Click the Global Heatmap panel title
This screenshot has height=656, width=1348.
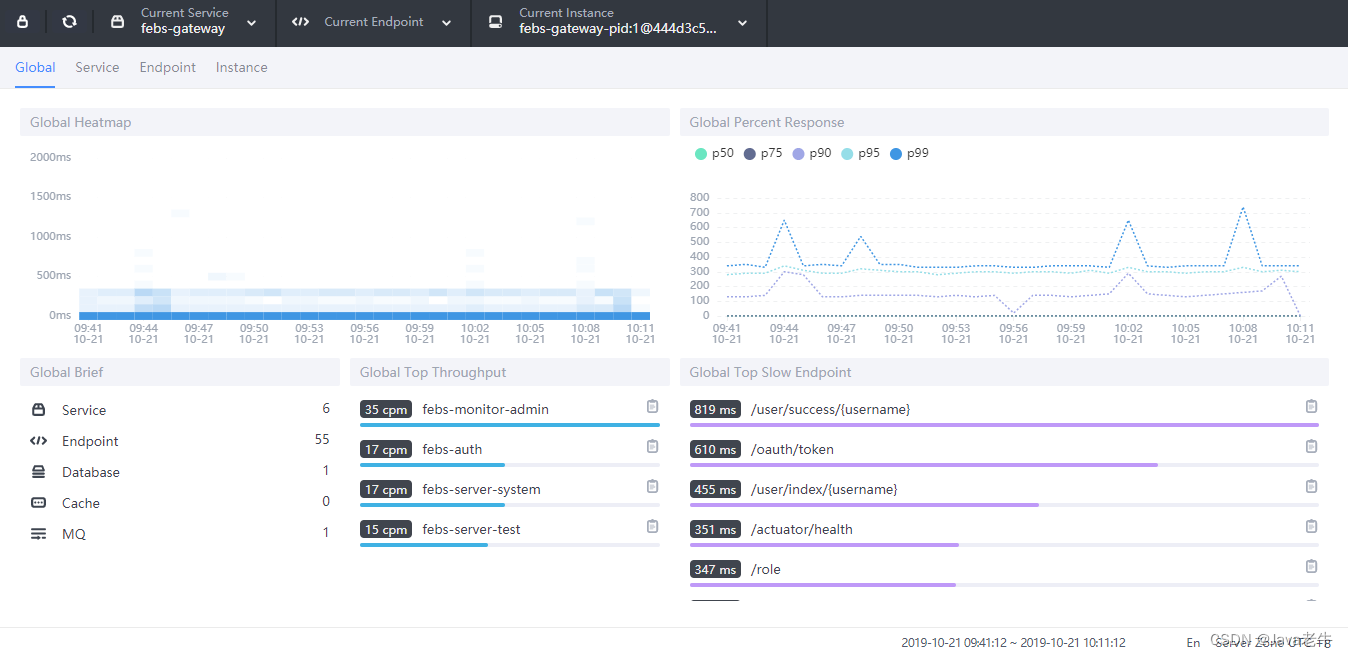click(x=81, y=122)
